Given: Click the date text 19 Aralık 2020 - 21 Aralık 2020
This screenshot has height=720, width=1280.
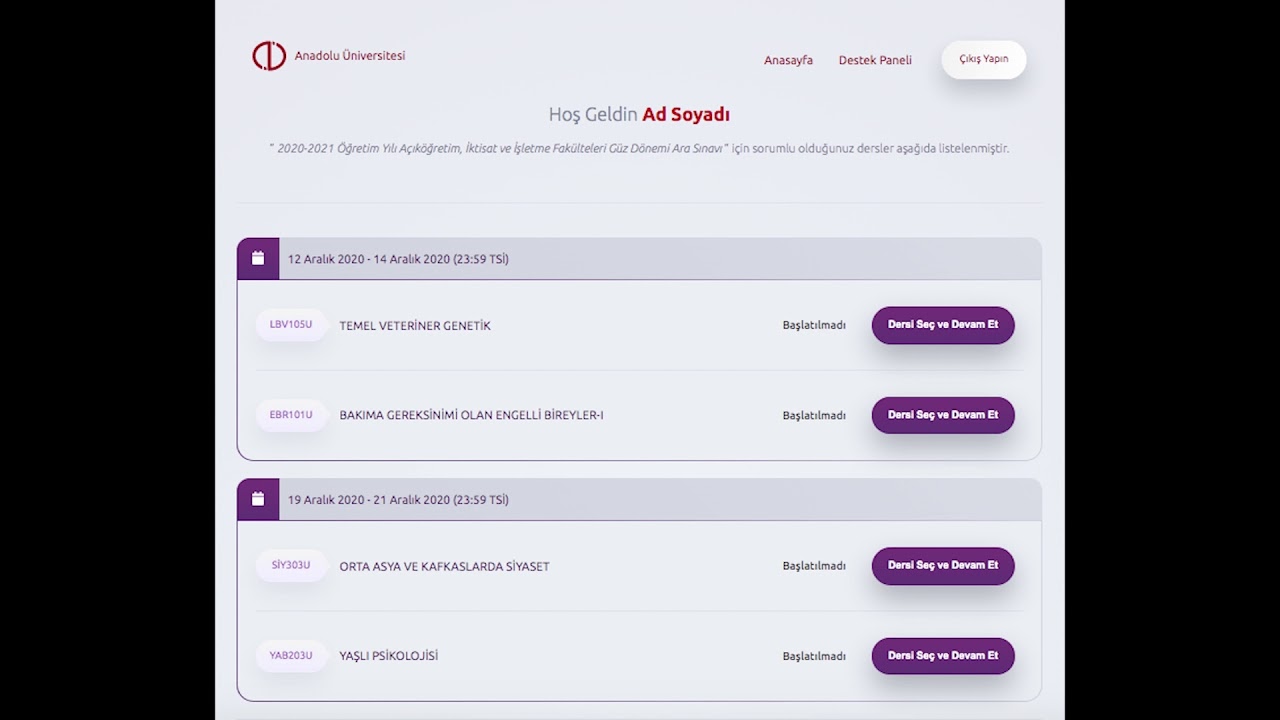Looking at the screenshot, I should 398,500.
